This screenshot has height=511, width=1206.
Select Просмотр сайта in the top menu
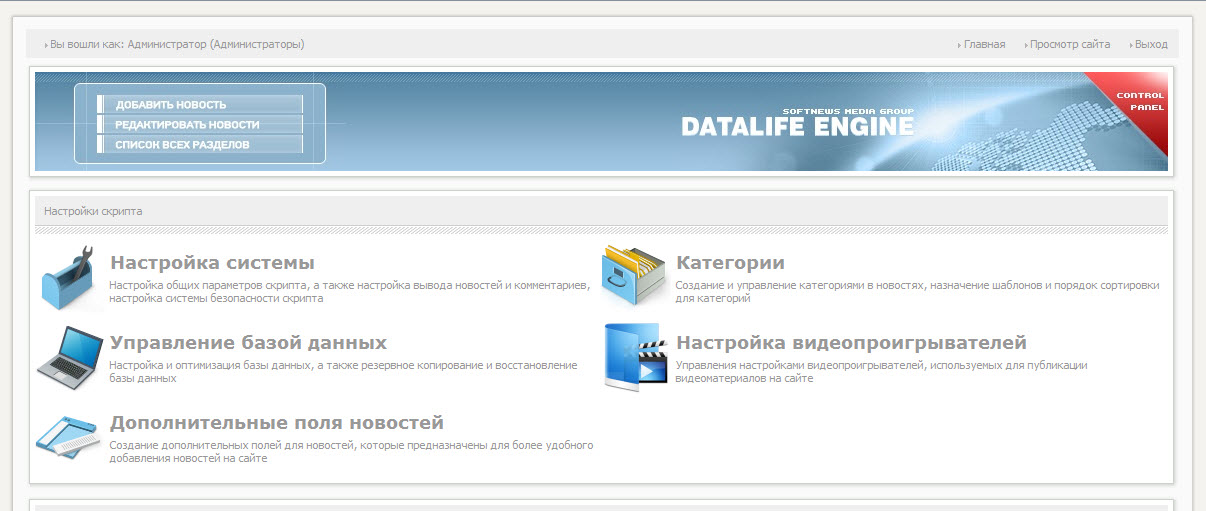click(x=1069, y=44)
